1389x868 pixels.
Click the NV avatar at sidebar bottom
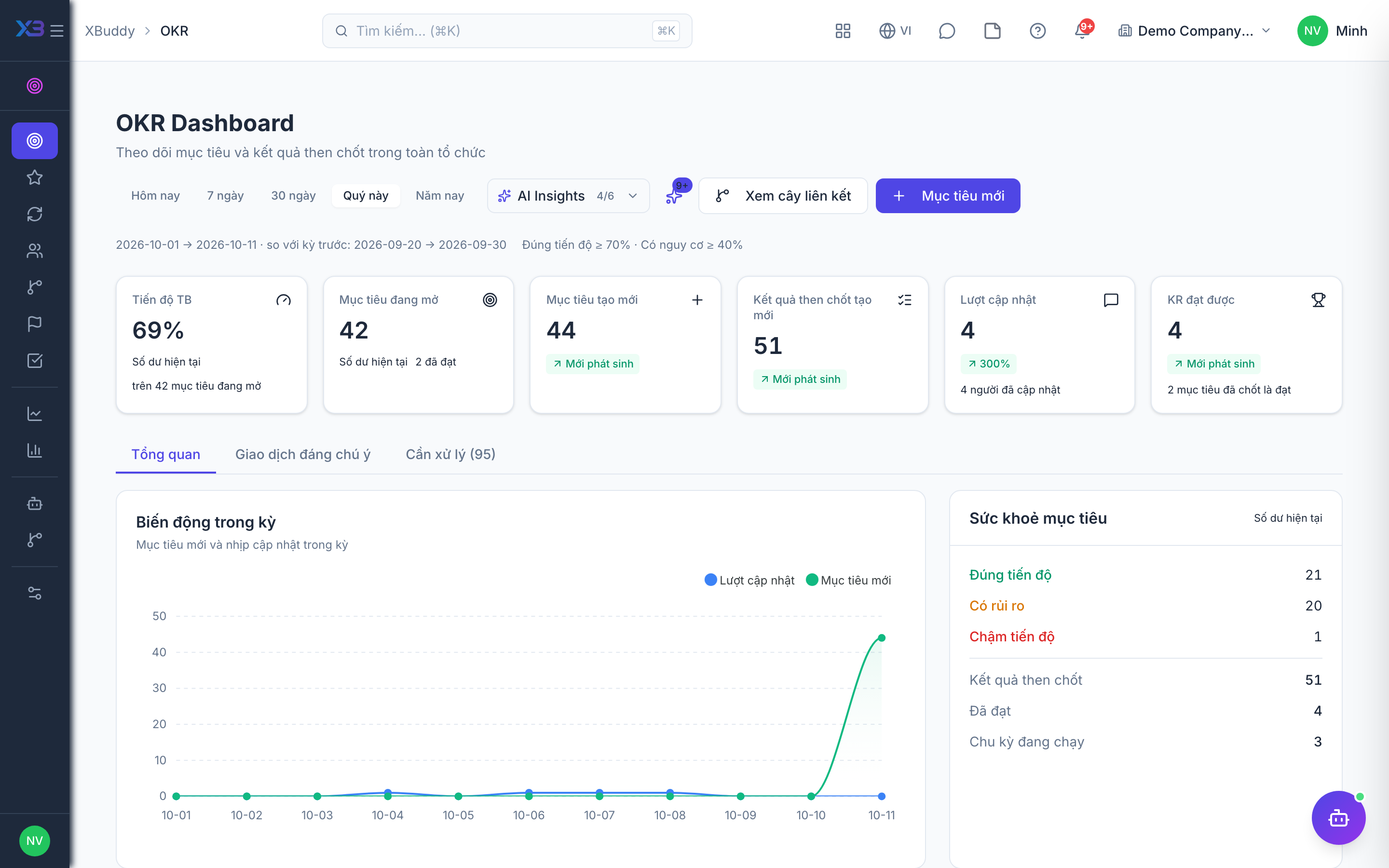[34, 841]
